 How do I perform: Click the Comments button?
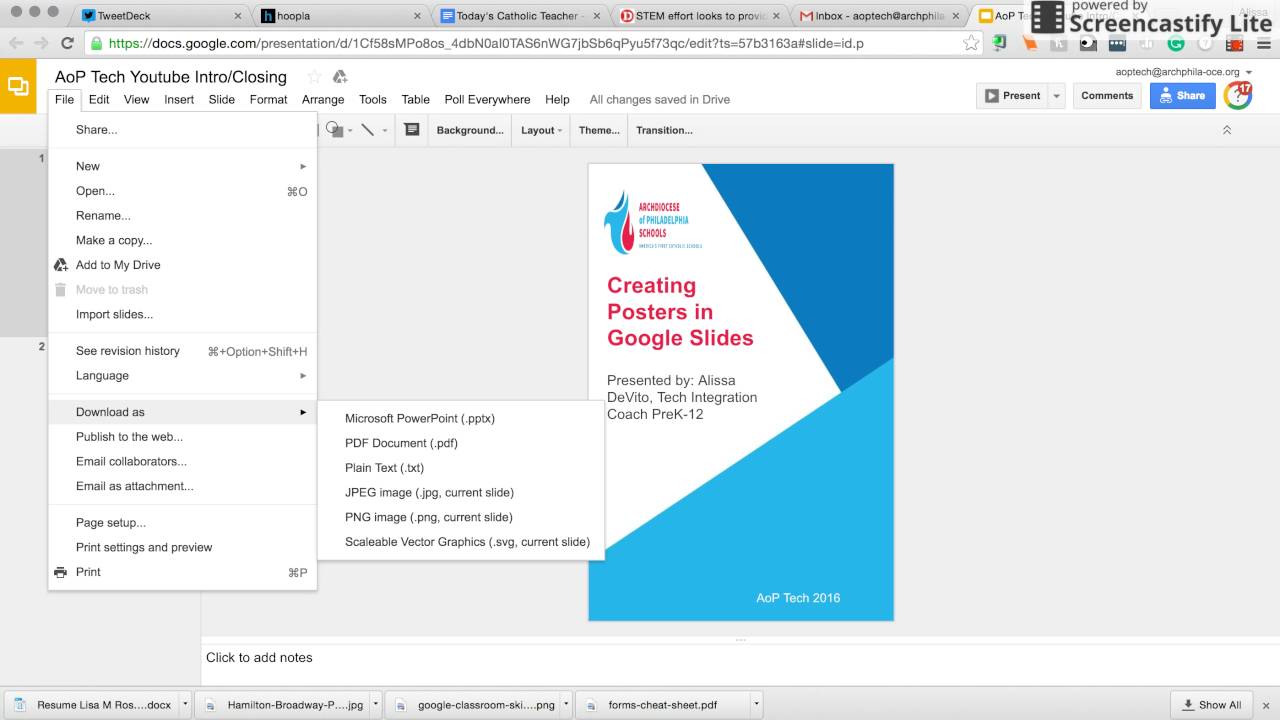click(x=1107, y=96)
